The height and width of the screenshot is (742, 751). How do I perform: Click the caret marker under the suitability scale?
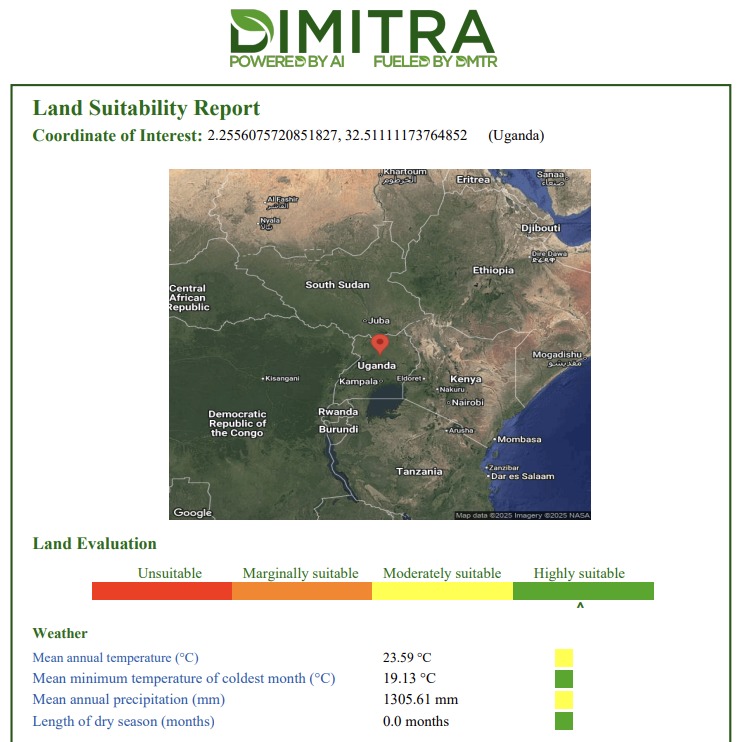click(580, 605)
